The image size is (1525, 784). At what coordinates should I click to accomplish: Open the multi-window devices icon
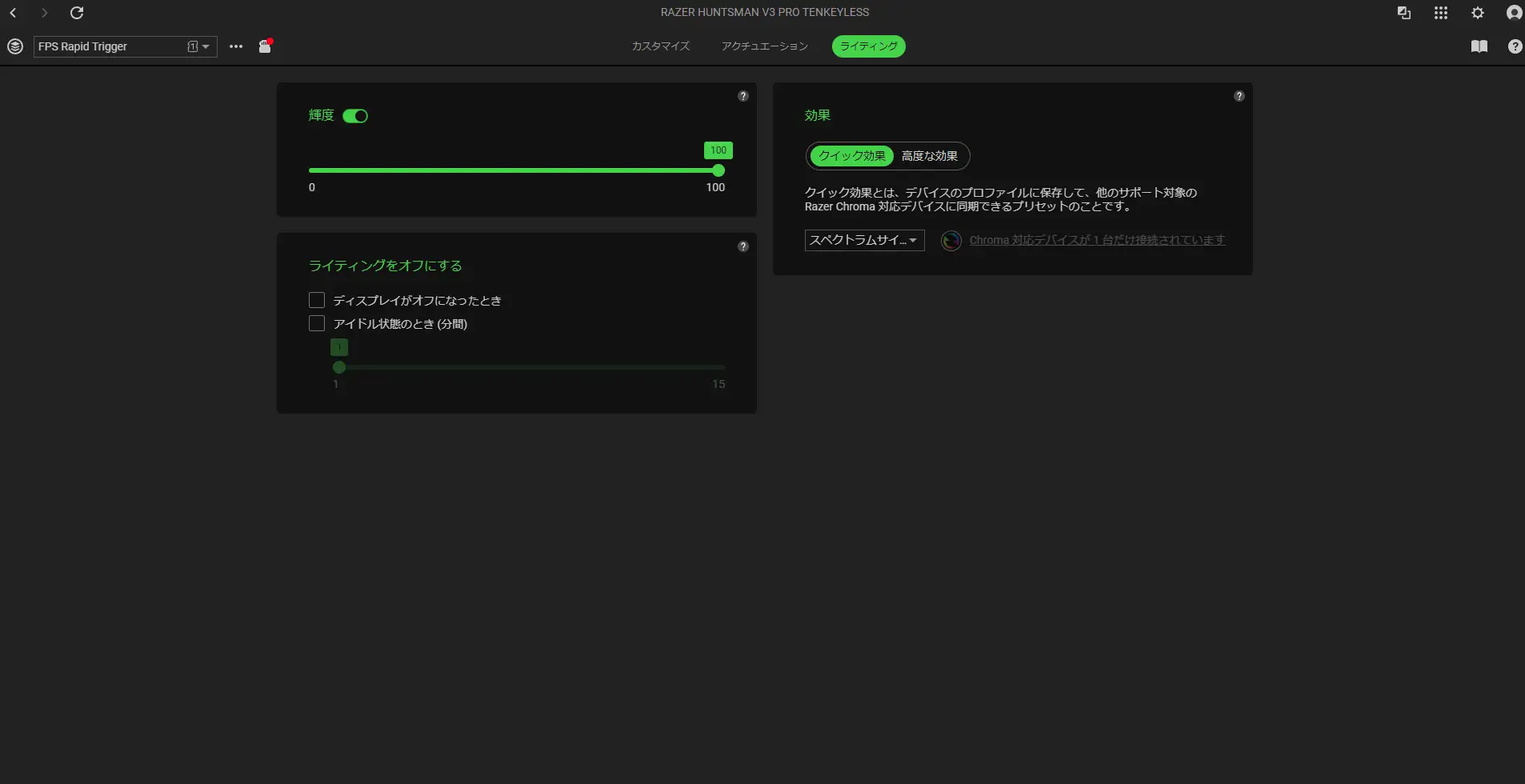pyautogui.click(x=1403, y=13)
